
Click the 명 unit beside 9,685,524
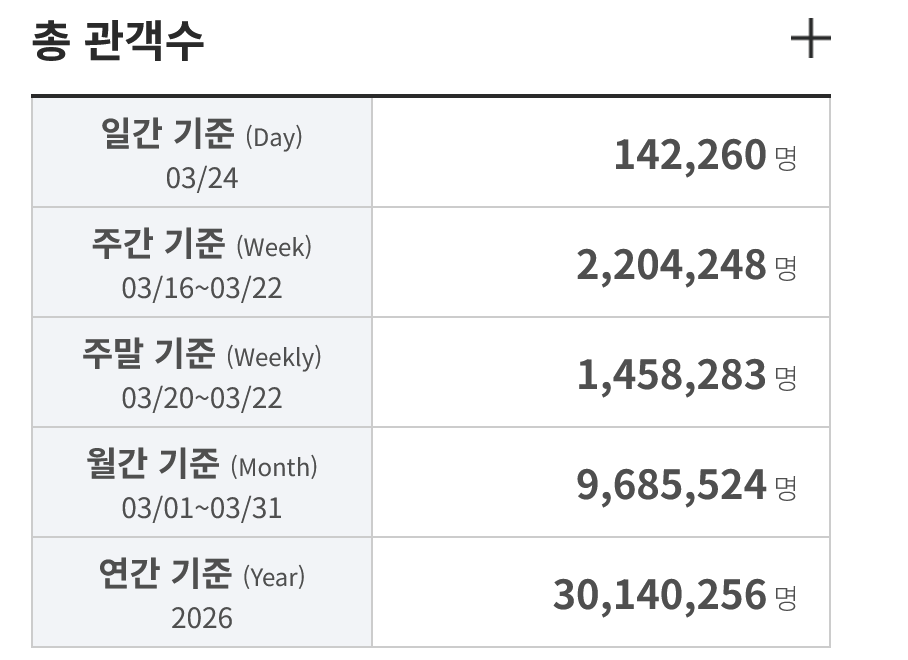coord(786,488)
